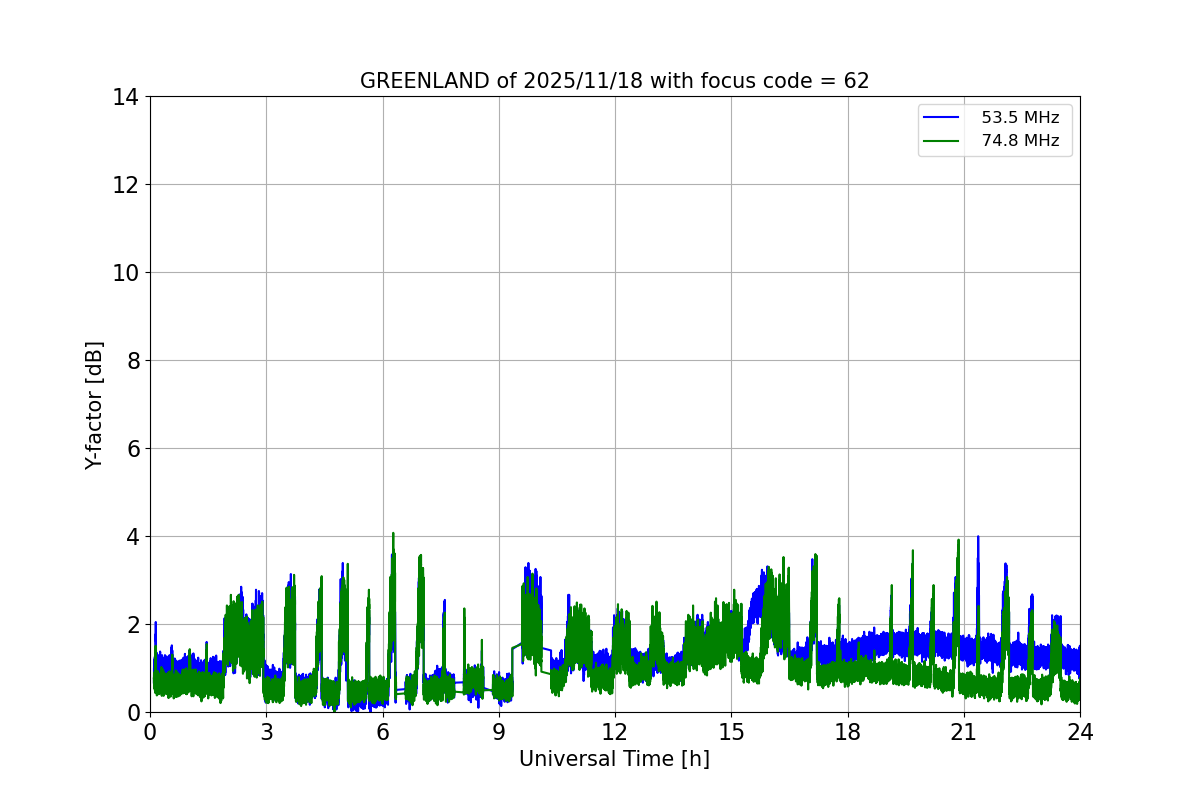Click the green line sample in legend

pyautogui.click(x=943, y=141)
